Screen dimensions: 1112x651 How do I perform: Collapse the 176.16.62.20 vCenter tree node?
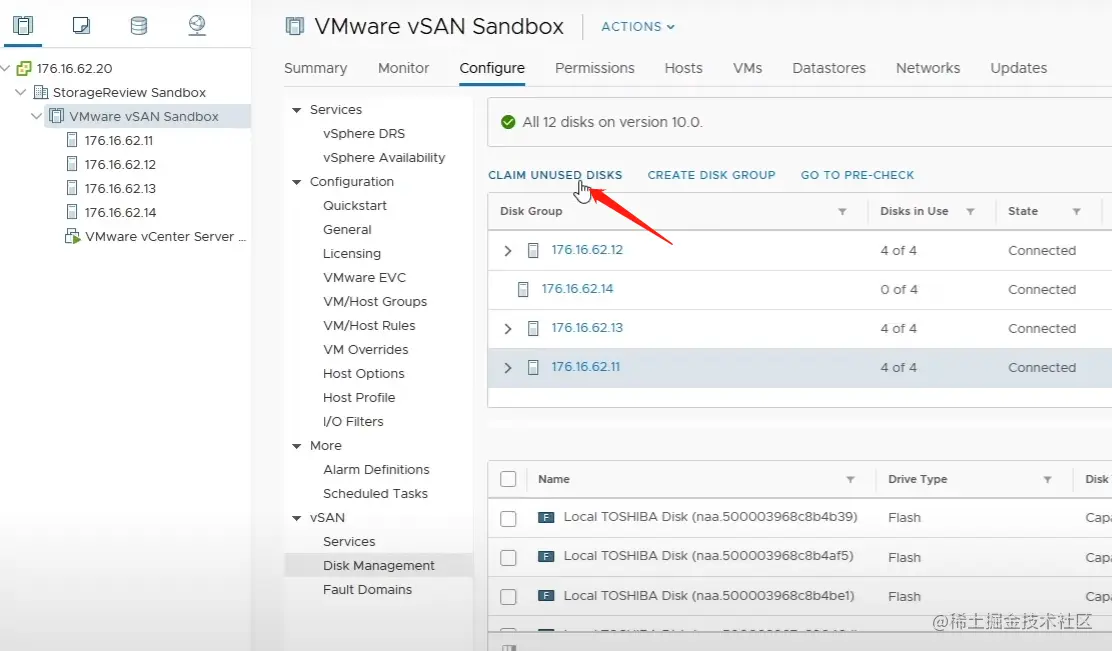[6, 68]
